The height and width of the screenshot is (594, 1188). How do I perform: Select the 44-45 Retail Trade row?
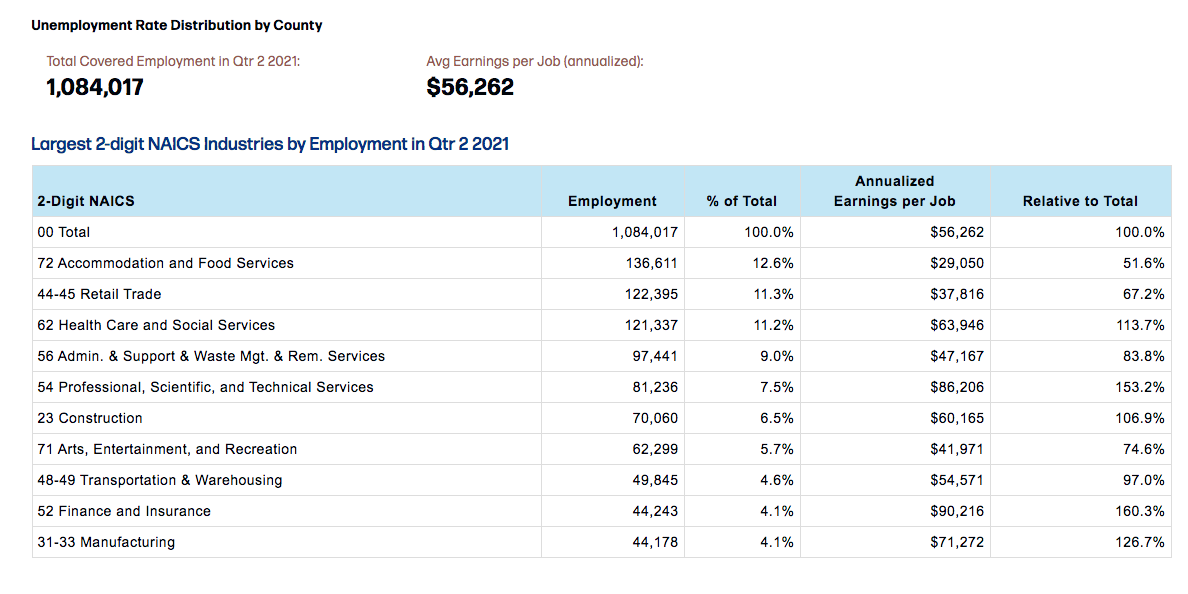tap(602, 294)
